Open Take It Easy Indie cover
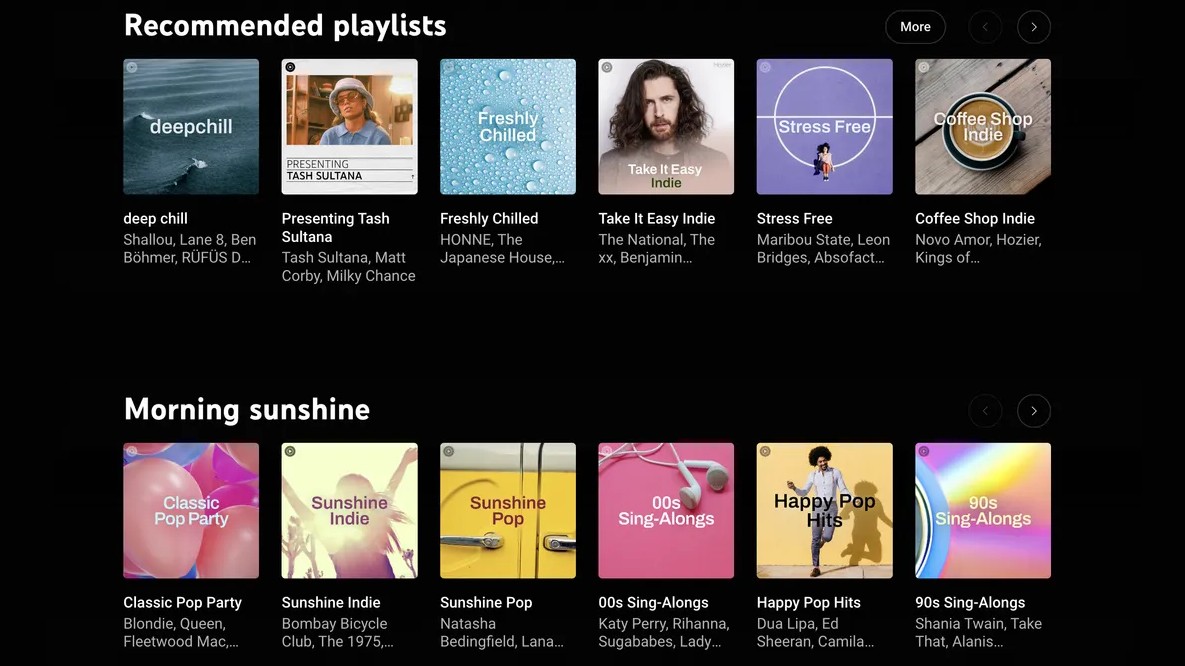 666,127
